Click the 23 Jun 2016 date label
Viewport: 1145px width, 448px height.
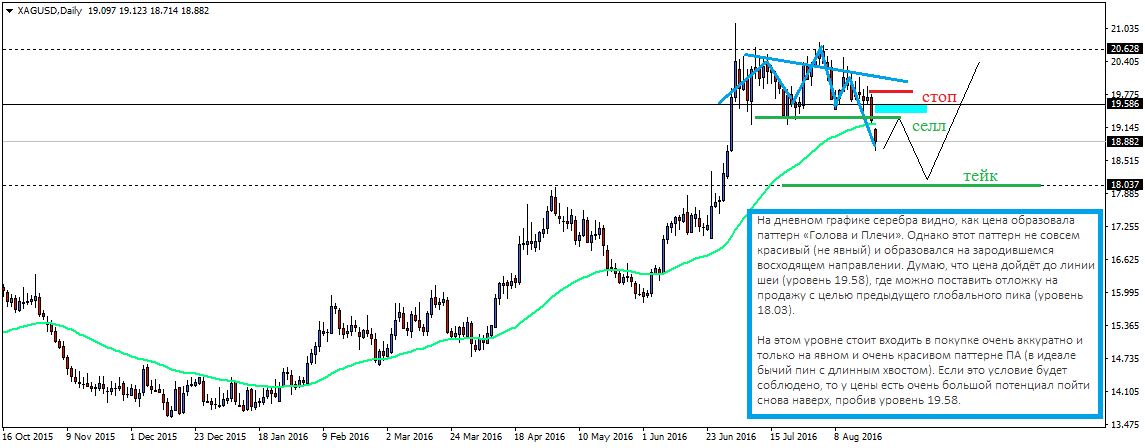[731, 438]
